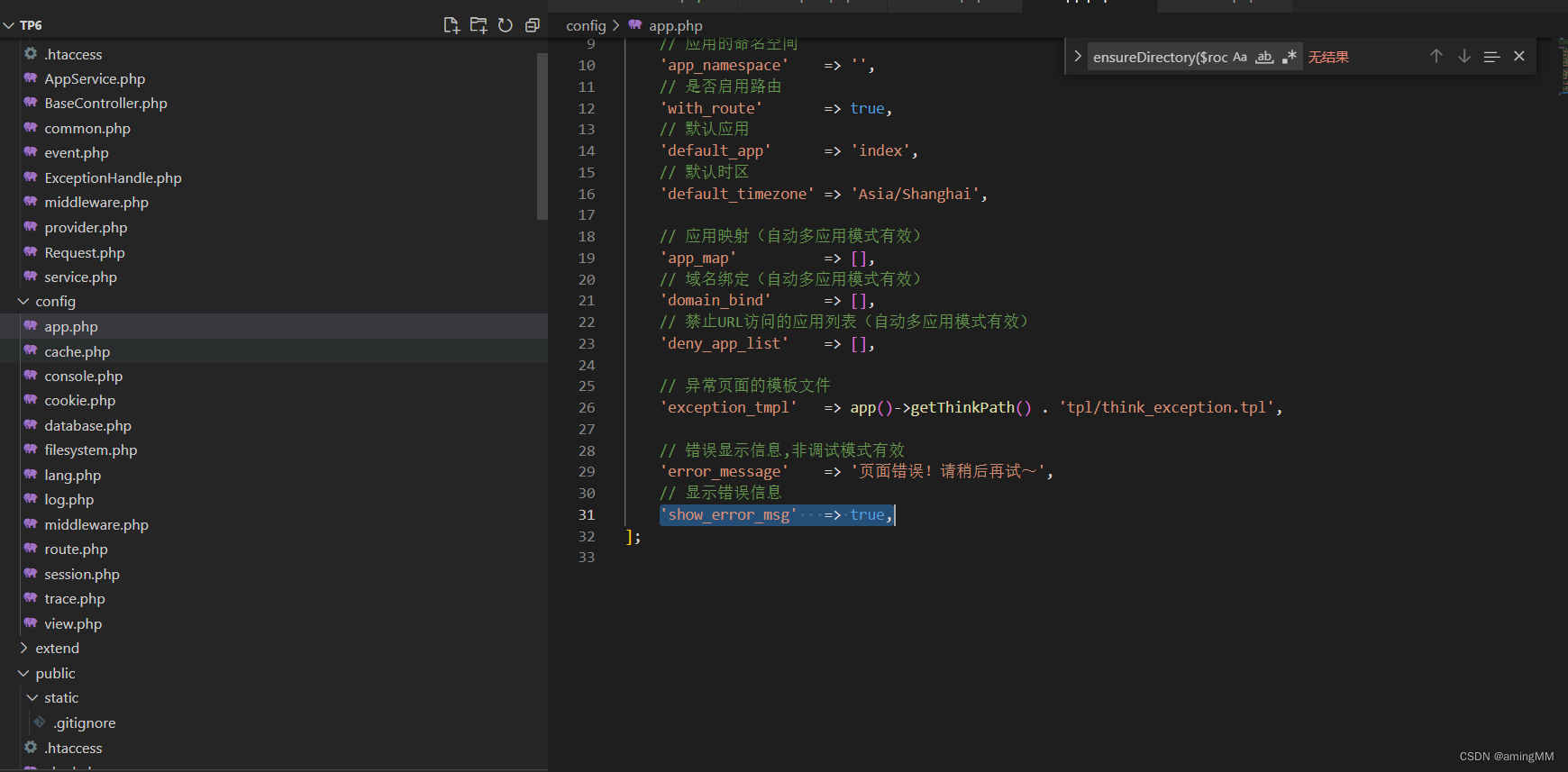
Task: Select app.php under config
Action: coord(71,326)
